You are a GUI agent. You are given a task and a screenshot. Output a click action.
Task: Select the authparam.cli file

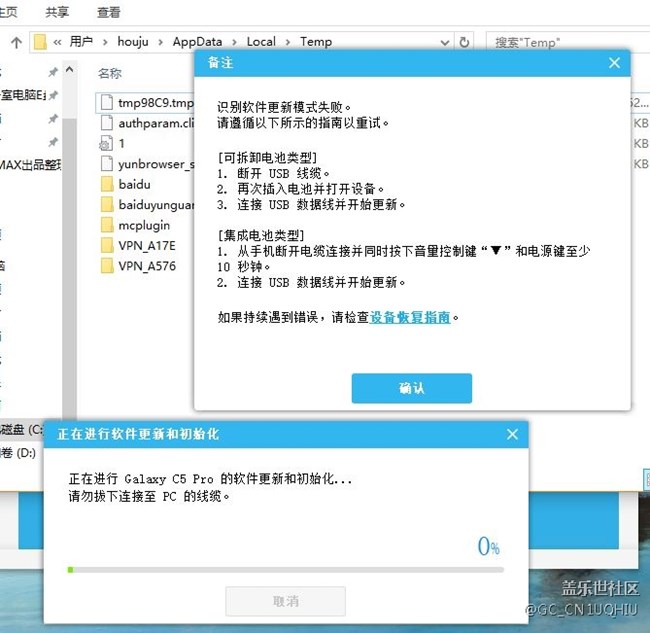(156, 123)
